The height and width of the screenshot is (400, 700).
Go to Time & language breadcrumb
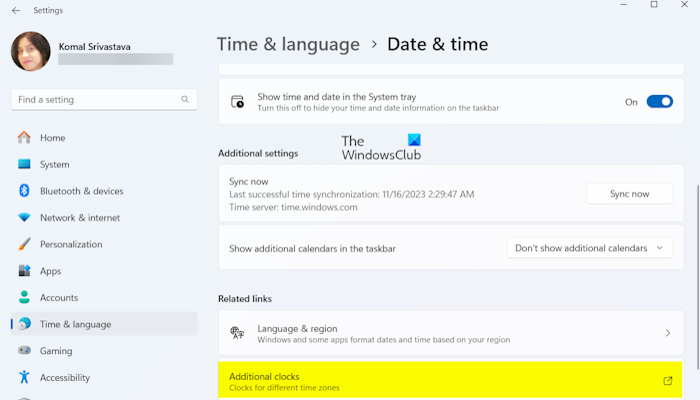288,45
